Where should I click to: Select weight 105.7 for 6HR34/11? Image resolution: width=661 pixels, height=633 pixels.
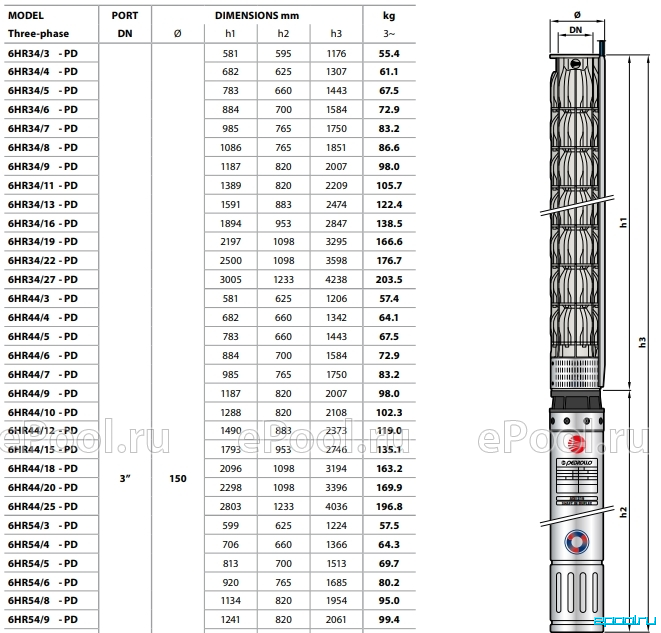click(x=389, y=185)
